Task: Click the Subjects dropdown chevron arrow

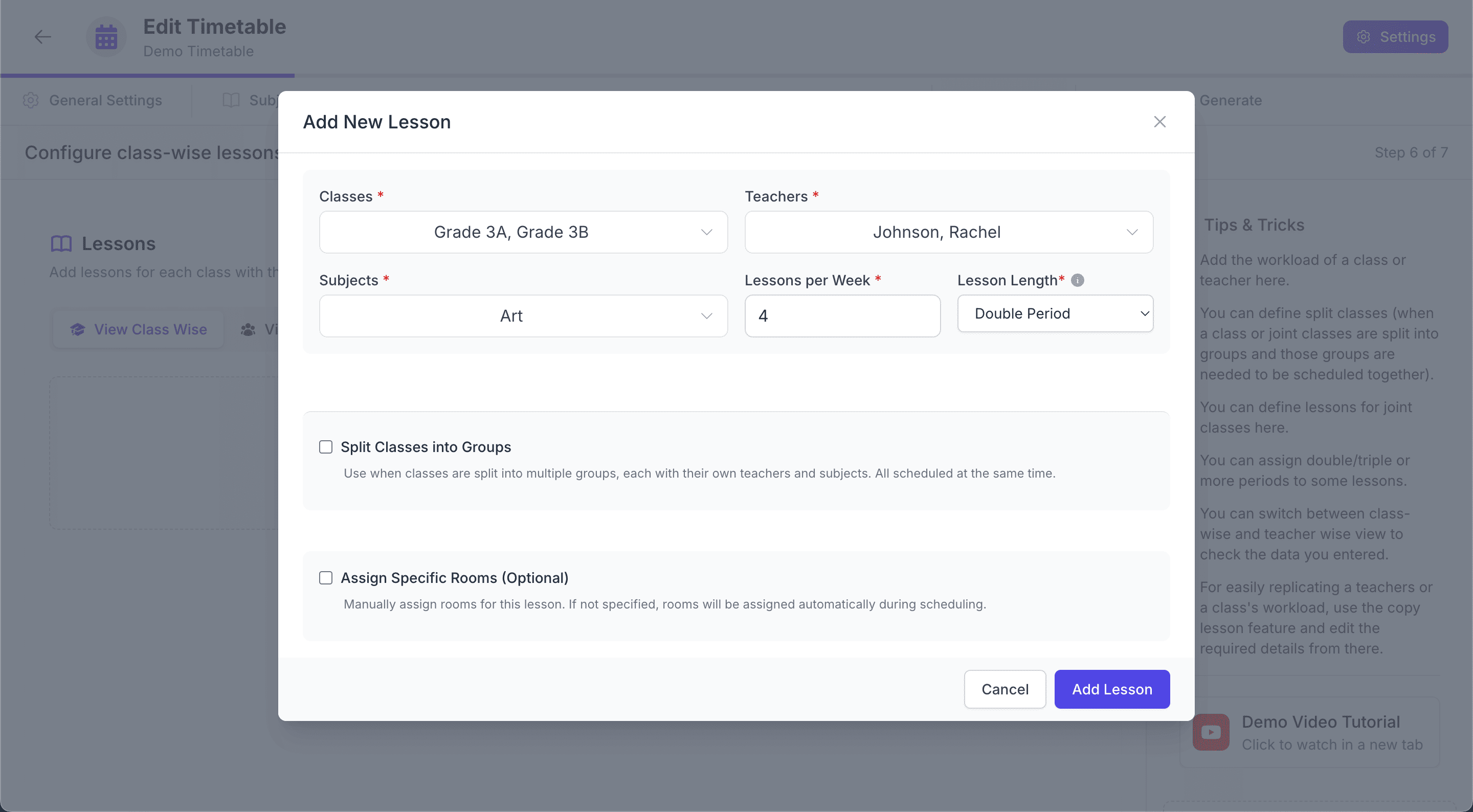Action: pos(707,315)
